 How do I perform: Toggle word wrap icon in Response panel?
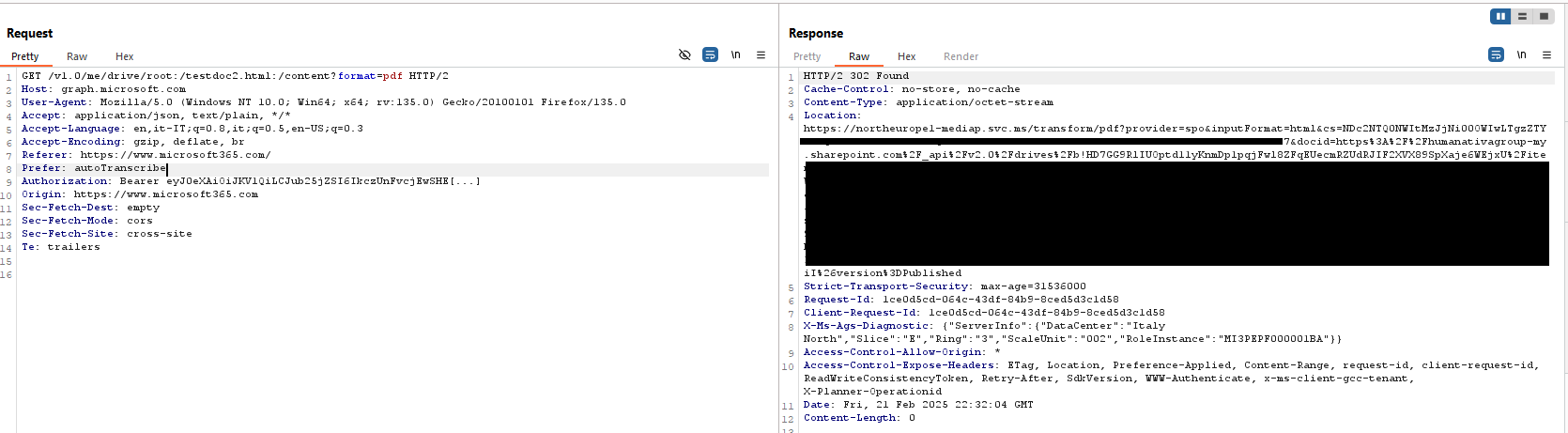pyautogui.click(x=1496, y=55)
